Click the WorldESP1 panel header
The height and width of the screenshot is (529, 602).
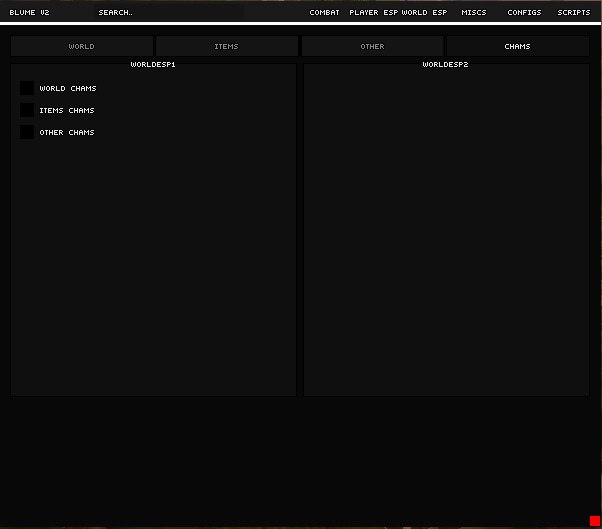click(x=153, y=64)
